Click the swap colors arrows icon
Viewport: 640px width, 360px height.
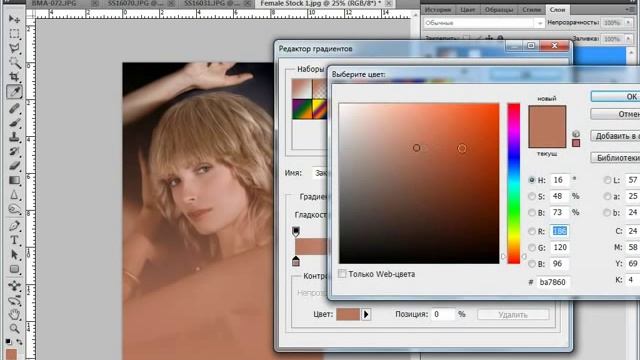click(x=20, y=341)
